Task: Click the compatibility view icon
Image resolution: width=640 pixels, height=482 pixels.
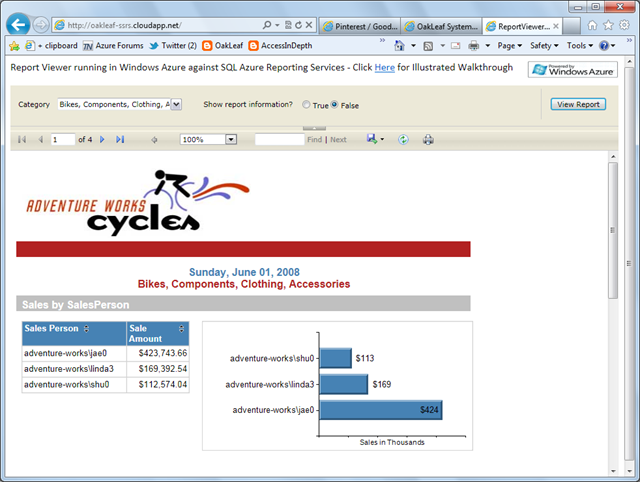Action: coord(288,25)
